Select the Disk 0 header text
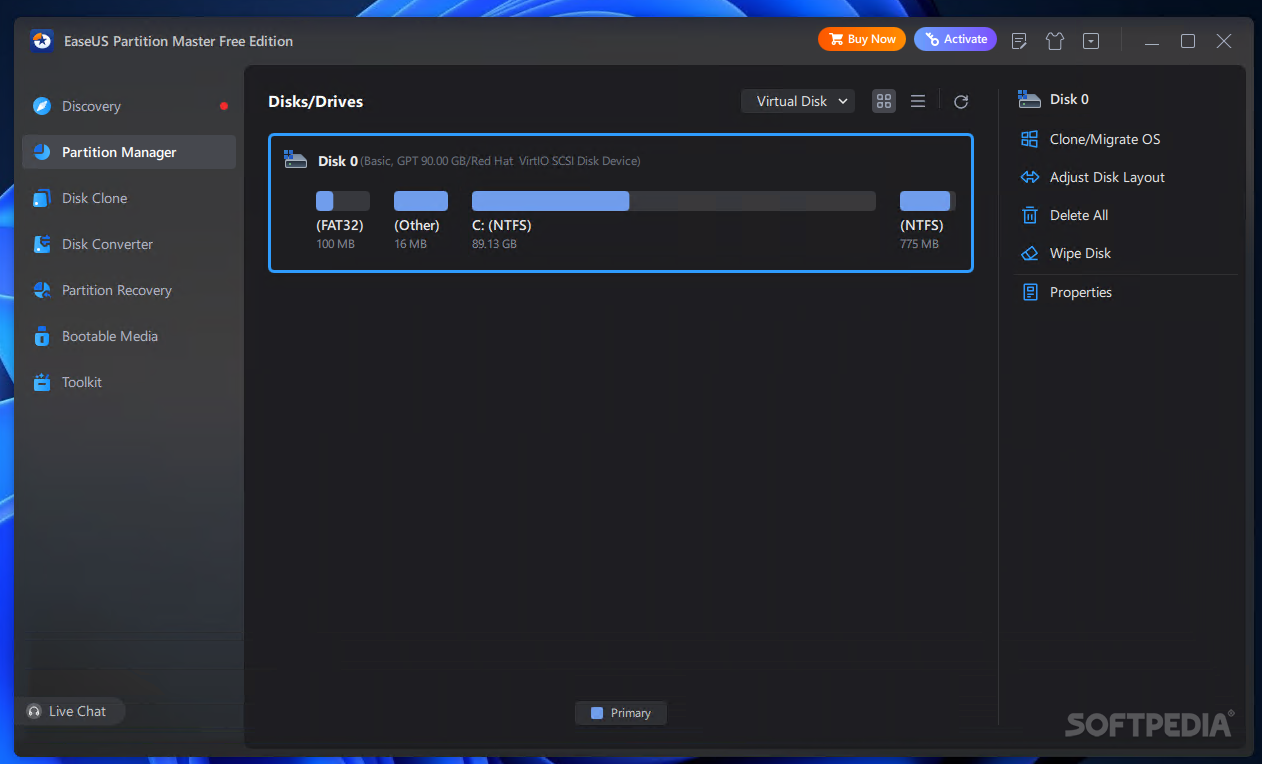Viewport: 1262px width, 764px height. coord(338,161)
